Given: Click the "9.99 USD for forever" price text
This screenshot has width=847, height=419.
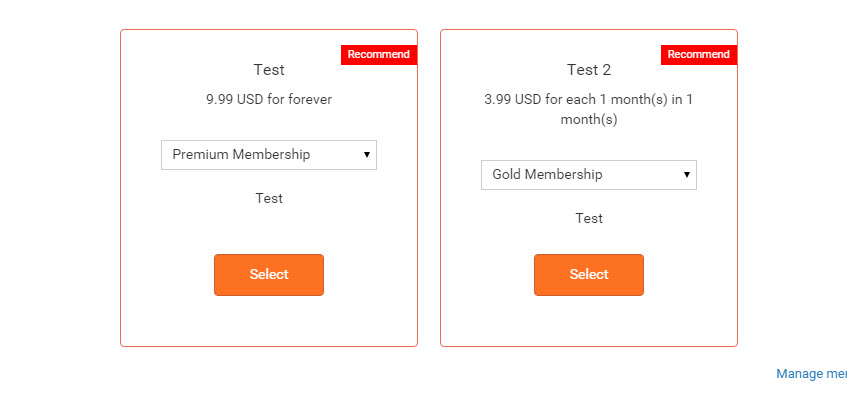Looking at the screenshot, I should pyautogui.click(x=269, y=99).
